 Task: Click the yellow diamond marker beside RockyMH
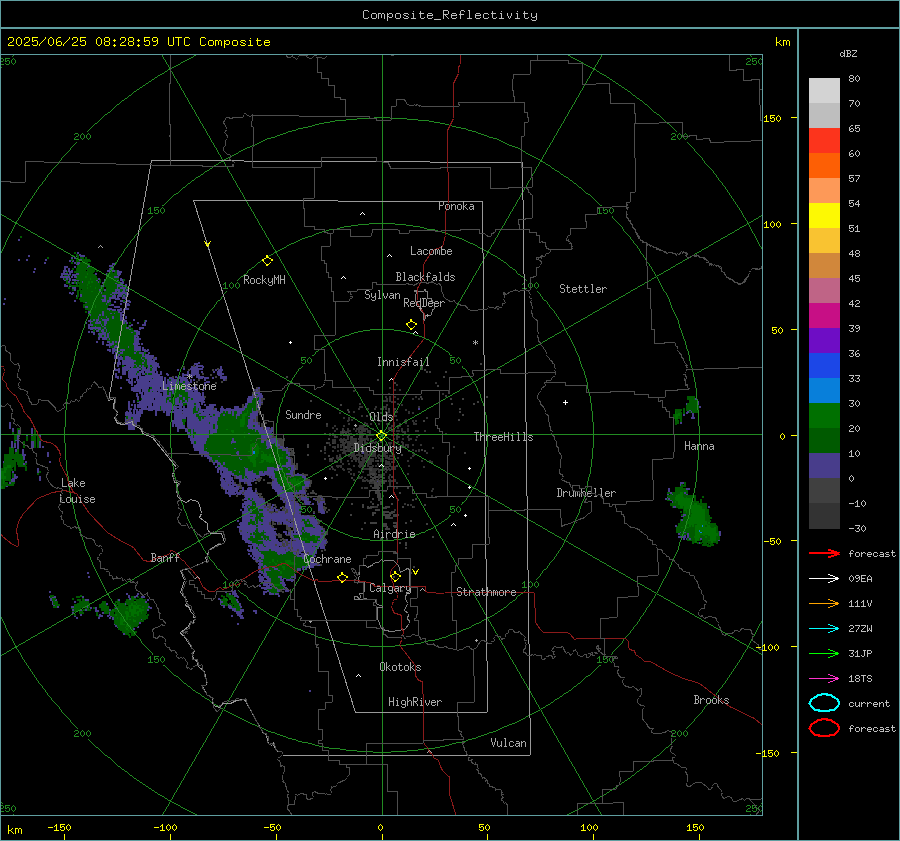[267, 261]
